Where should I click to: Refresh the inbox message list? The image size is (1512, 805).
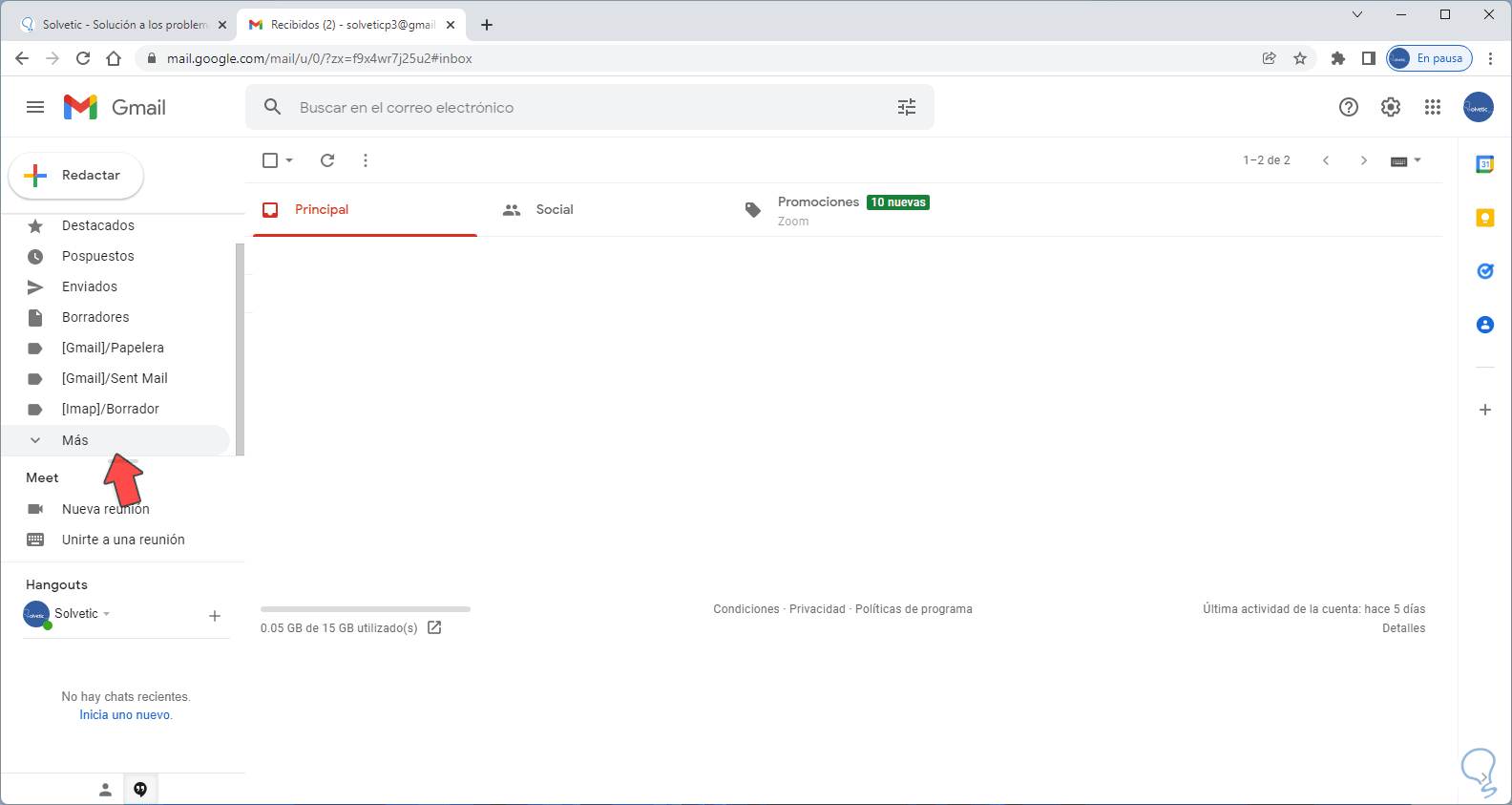tap(327, 160)
